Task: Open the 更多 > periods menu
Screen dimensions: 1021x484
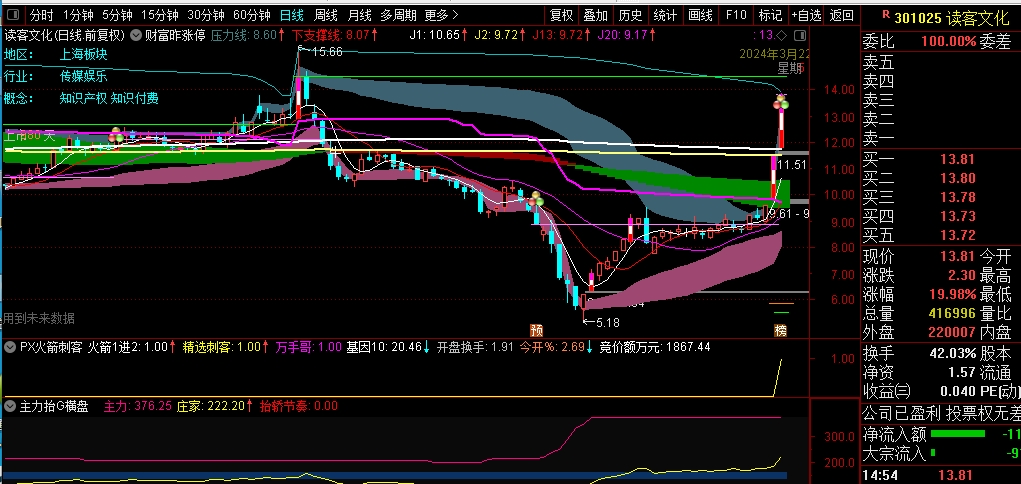Action: pyautogui.click(x=441, y=14)
